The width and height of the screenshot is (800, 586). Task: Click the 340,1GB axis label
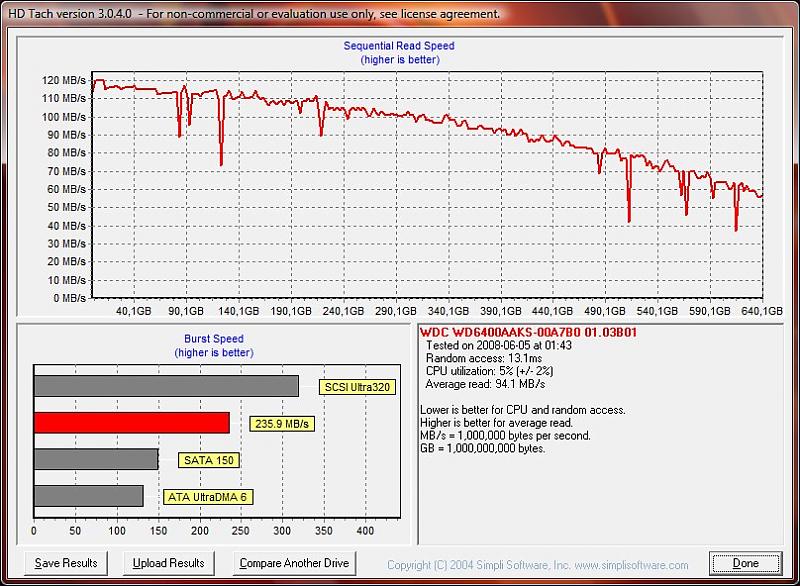448,311
